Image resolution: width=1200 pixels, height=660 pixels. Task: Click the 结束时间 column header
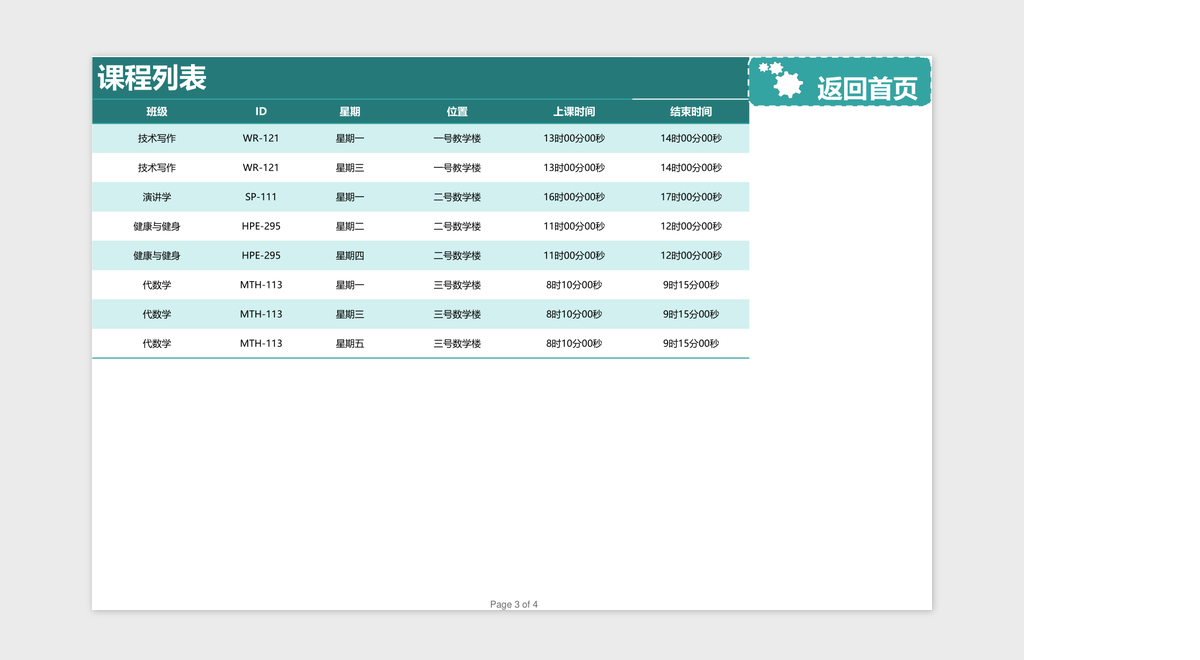pyautogui.click(x=691, y=112)
